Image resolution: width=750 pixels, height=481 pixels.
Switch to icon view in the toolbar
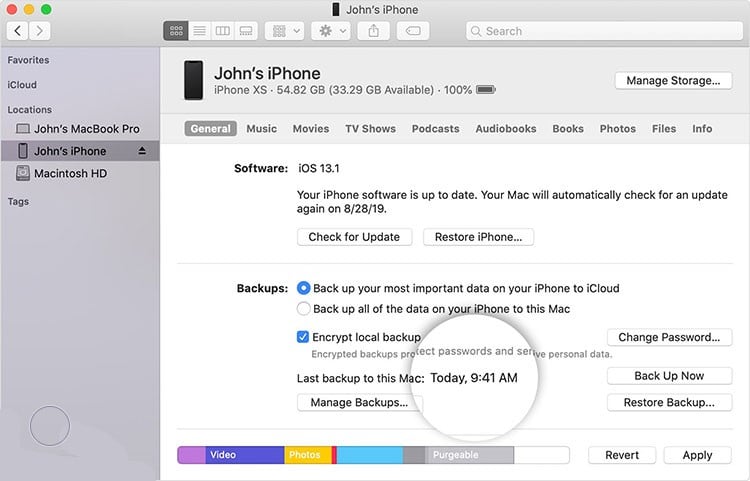point(176,31)
